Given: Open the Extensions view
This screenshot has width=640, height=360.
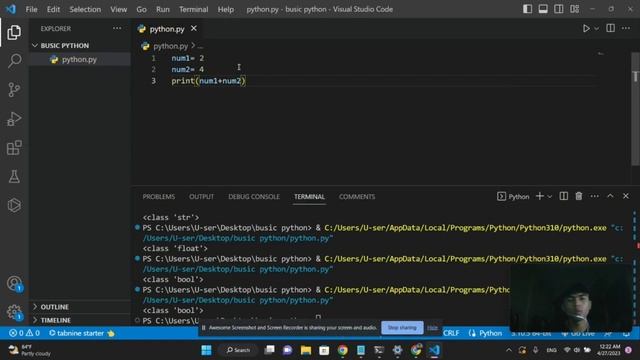Looking at the screenshot, I should [14, 148].
